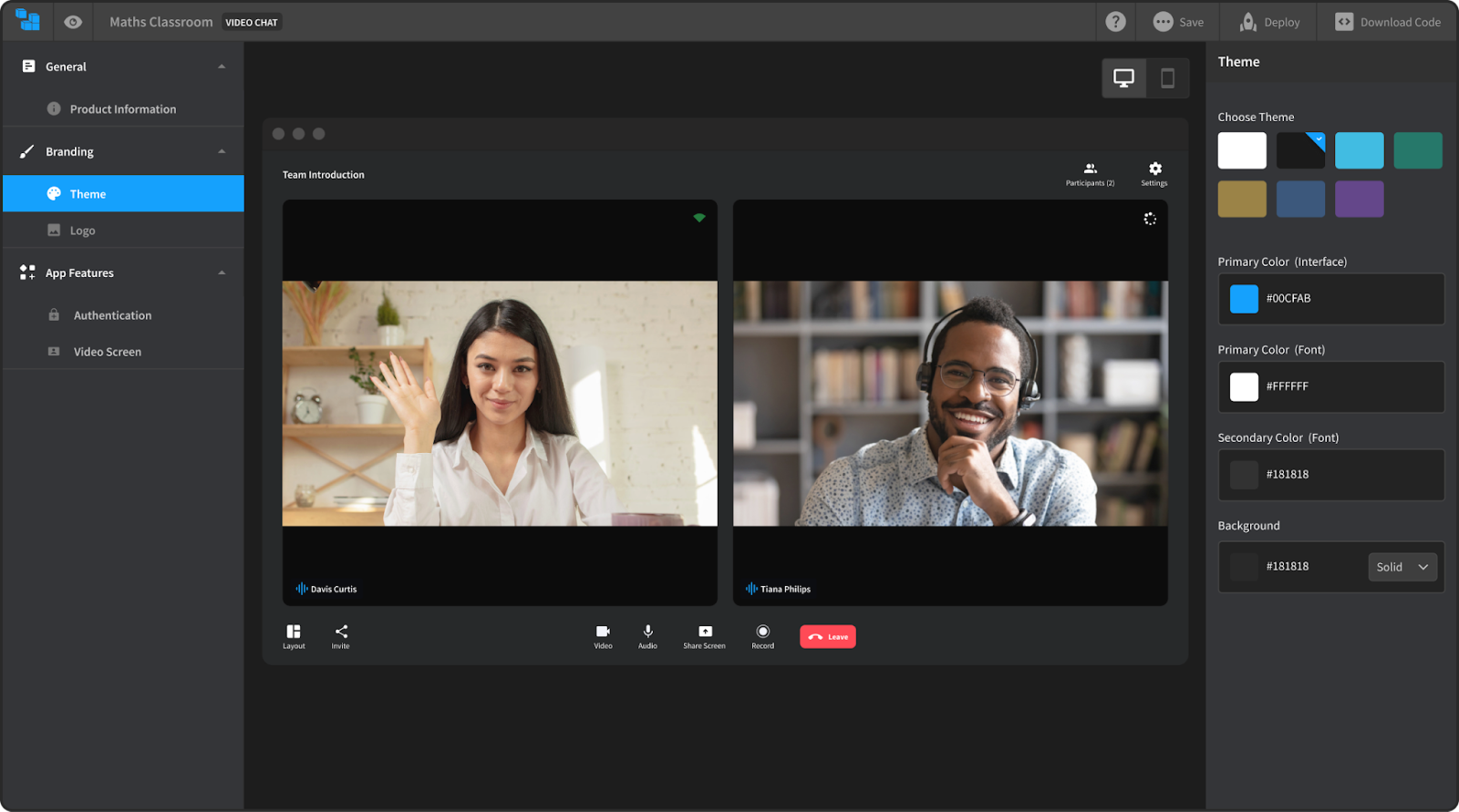
Task: Collapse the Branding section
Action: [222, 151]
